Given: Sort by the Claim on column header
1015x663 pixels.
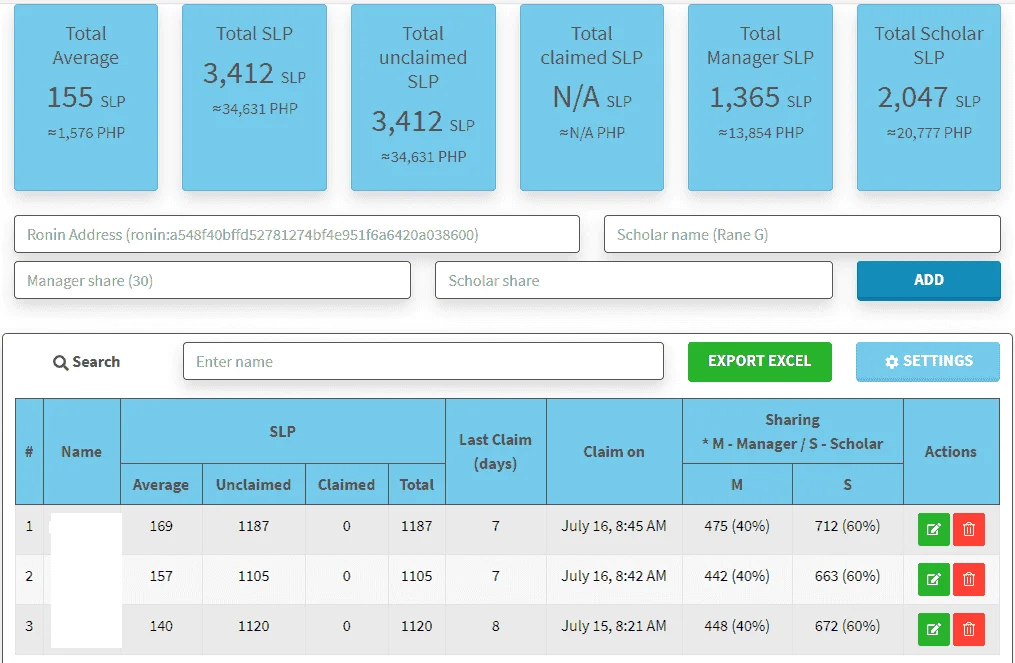Looking at the screenshot, I should coord(614,451).
